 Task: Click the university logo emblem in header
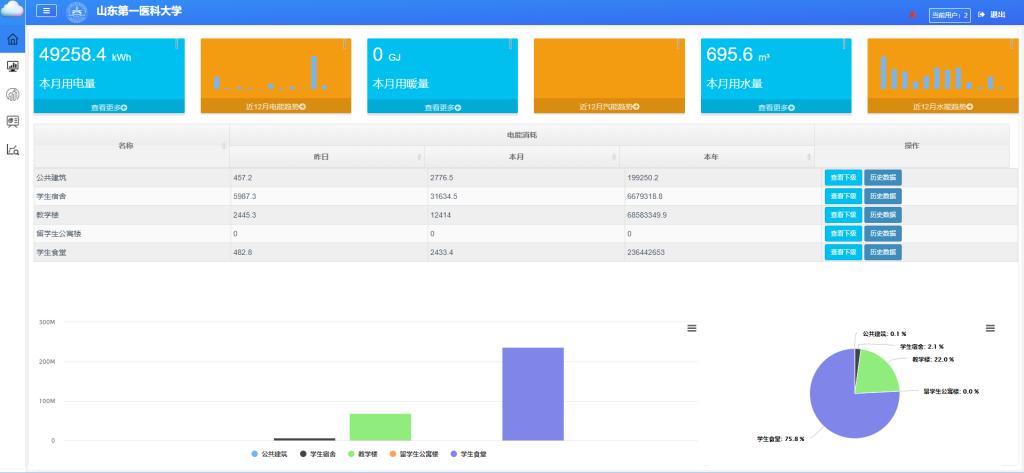(x=76, y=13)
